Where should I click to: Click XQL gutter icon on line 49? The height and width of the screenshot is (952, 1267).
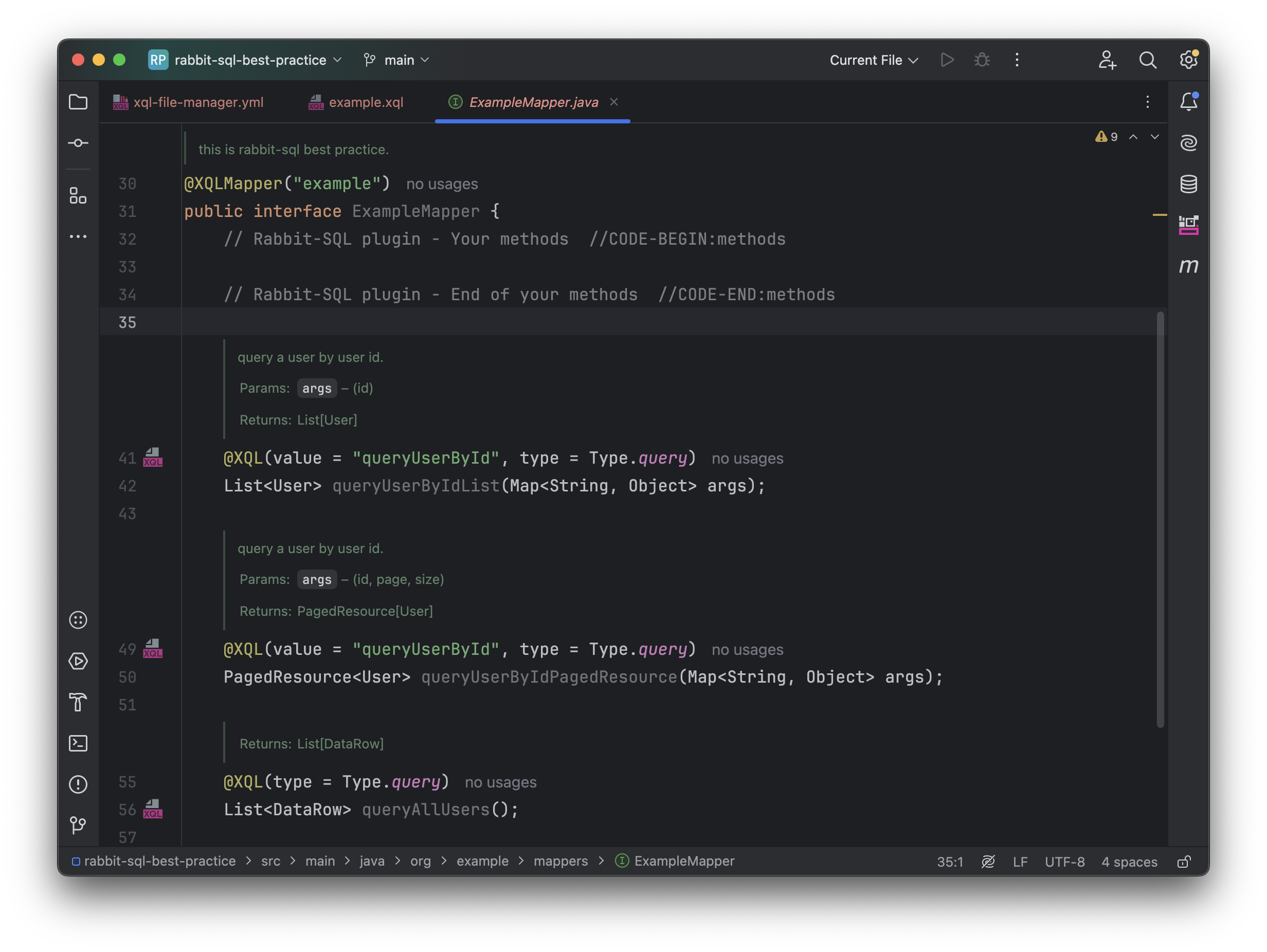[x=152, y=649]
